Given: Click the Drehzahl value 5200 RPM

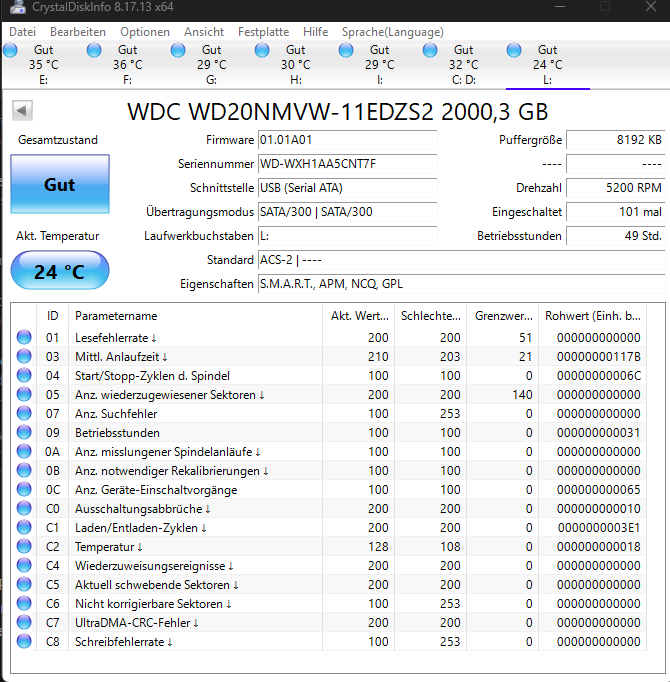Looking at the screenshot, I should pyautogui.click(x=616, y=188).
